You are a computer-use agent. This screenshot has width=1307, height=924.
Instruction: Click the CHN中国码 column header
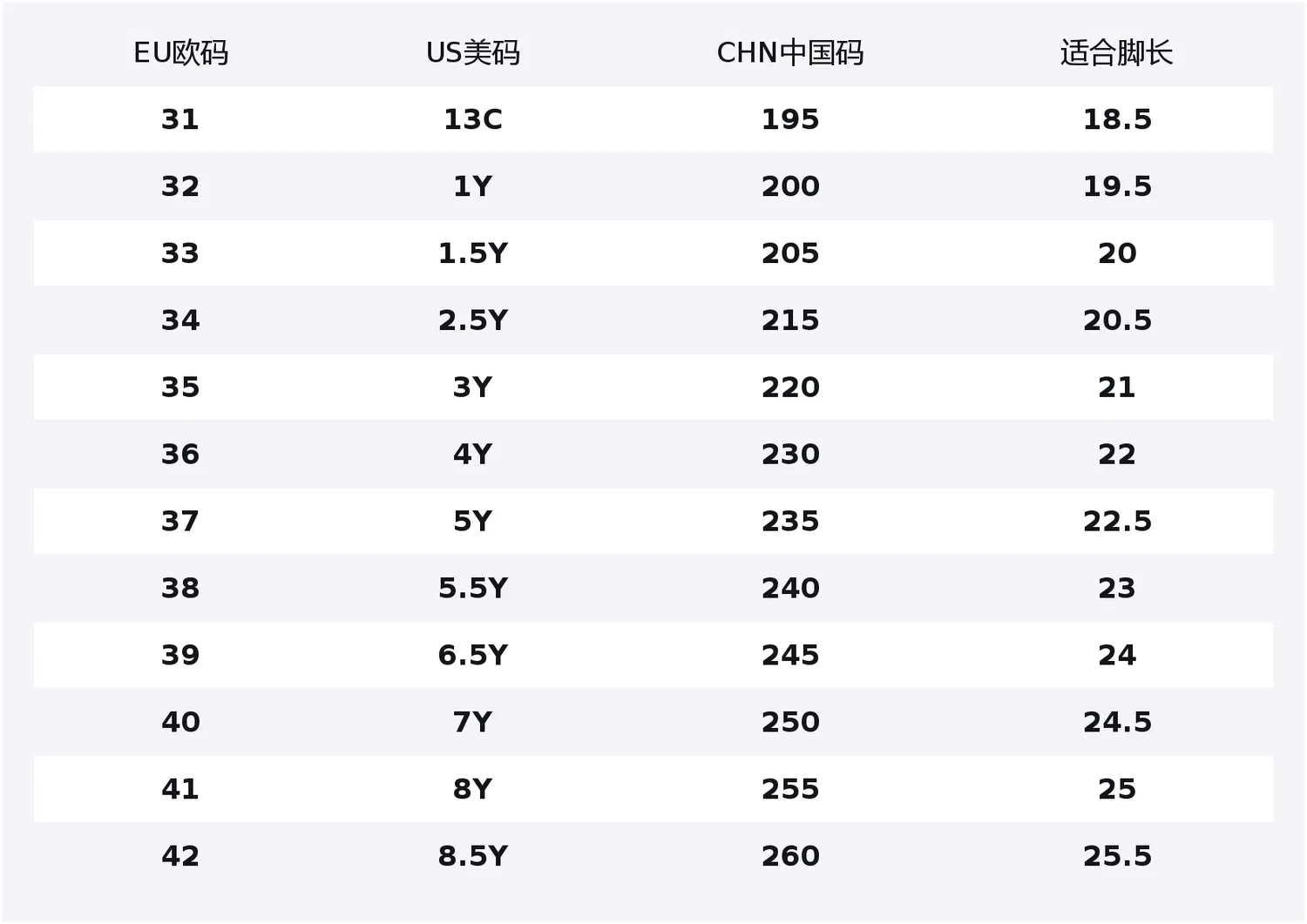pyautogui.click(x=790, y=53)
